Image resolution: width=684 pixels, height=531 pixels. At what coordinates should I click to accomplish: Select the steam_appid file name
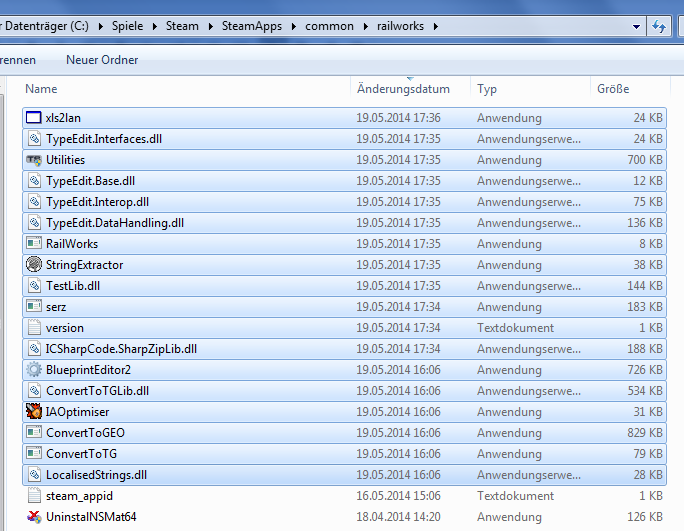click(x=79, y=496)
